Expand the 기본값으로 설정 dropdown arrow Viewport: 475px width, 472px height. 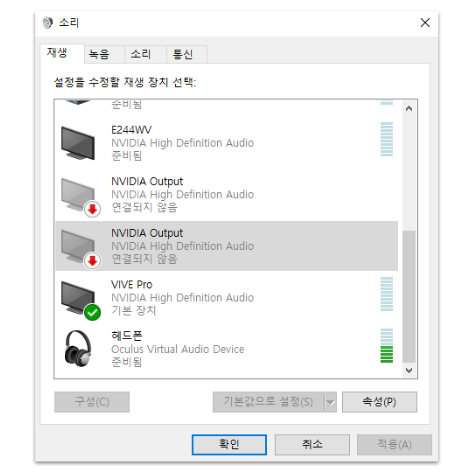330,402
